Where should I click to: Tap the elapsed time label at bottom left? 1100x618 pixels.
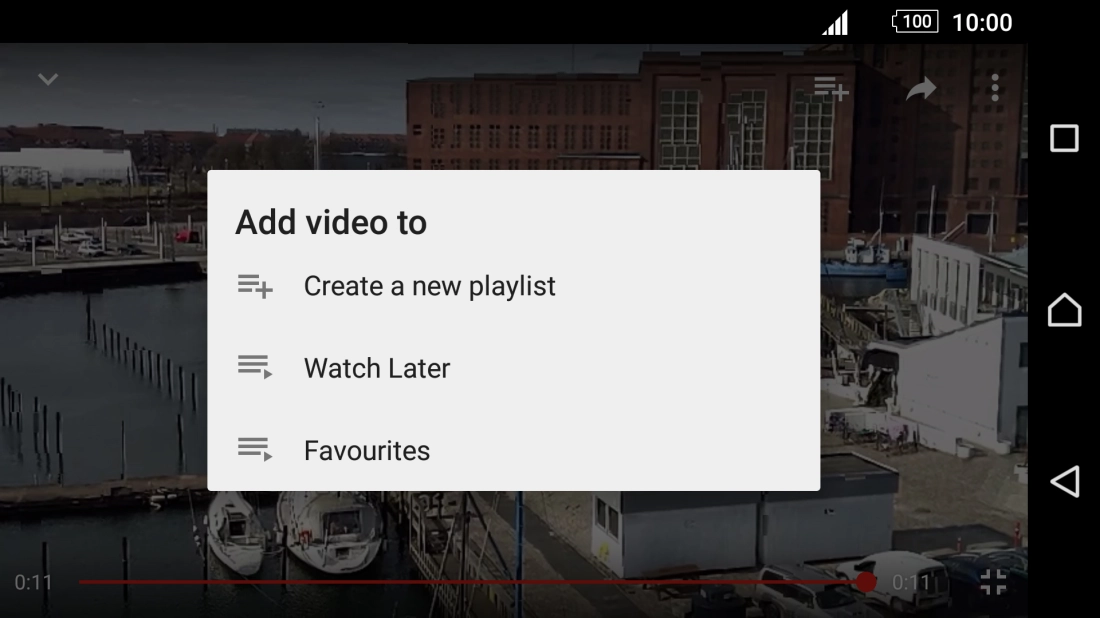(x=33, y=582)
